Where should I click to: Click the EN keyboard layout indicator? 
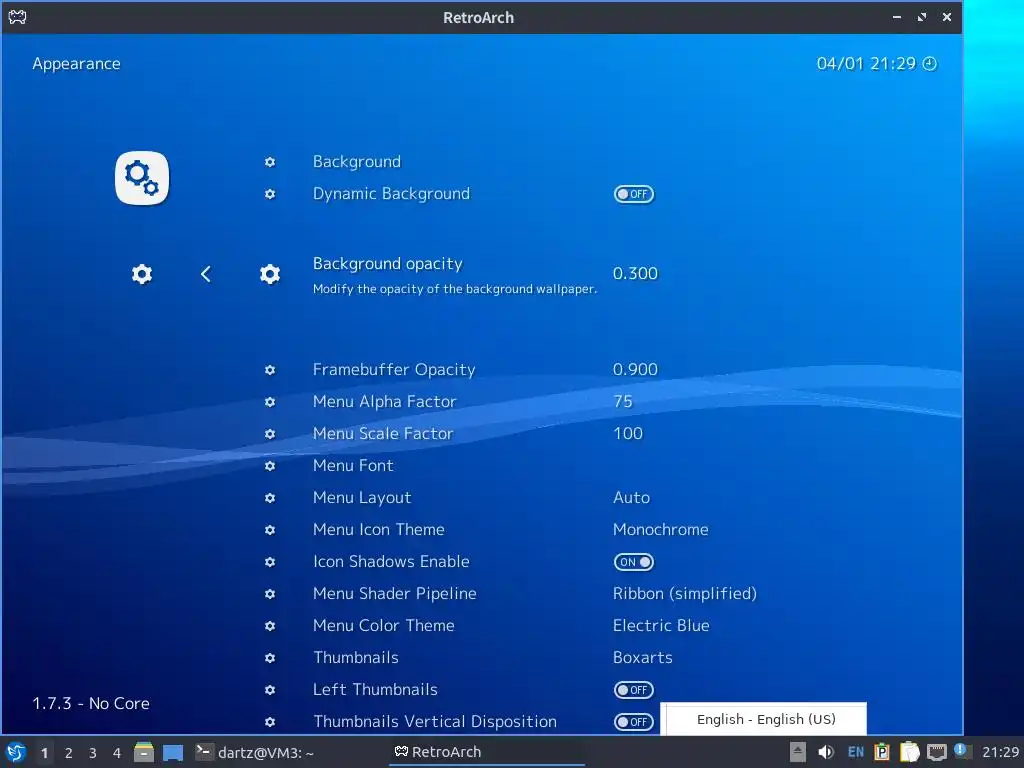tap(856, 752)
